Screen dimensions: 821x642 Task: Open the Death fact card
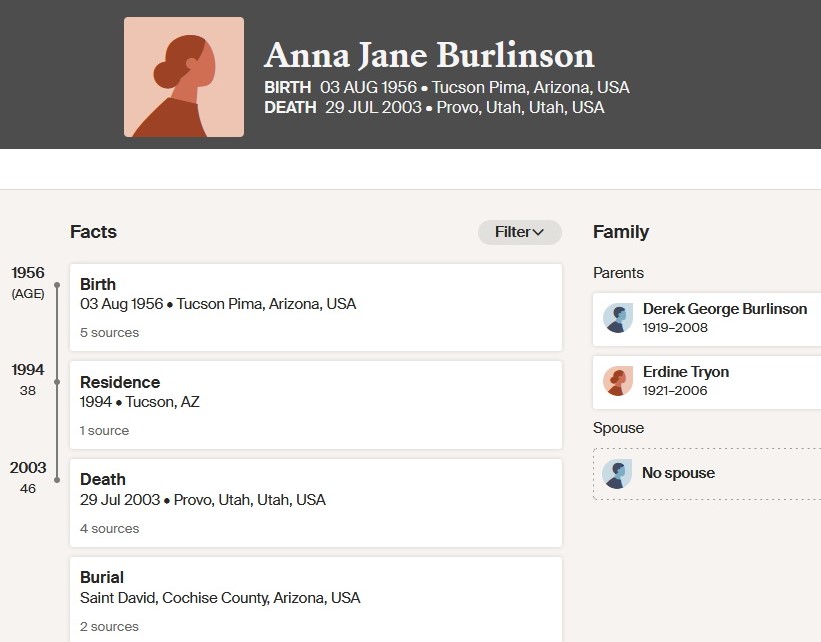tap(315, 490)
